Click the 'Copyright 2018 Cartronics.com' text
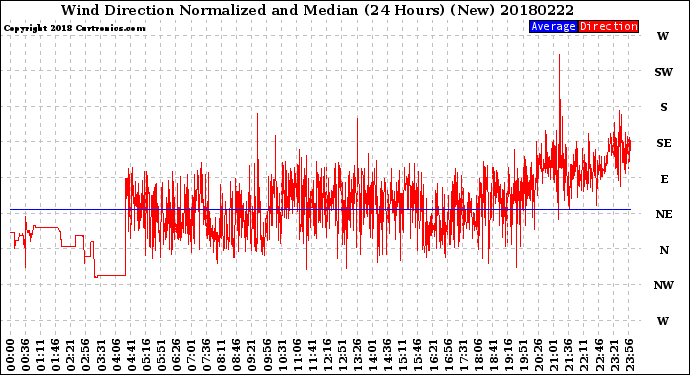The image size is (690, 375). [x=74, y=28]
